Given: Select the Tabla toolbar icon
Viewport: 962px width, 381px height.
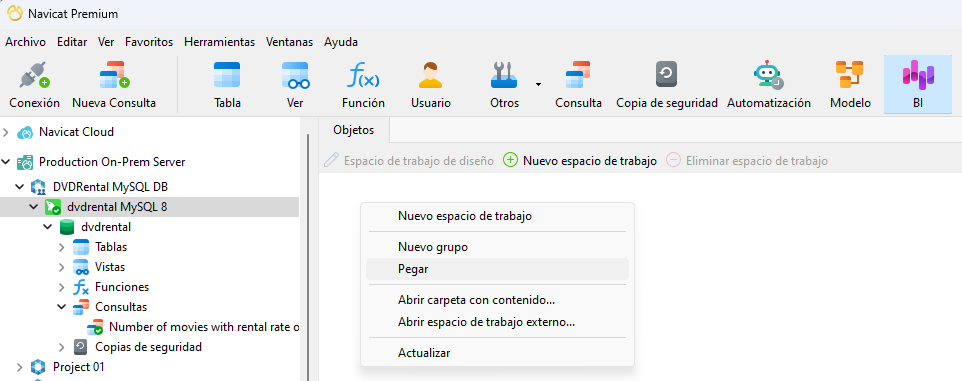Looking at the screenshot, I should pyautogui.click(x=227, y=75).
